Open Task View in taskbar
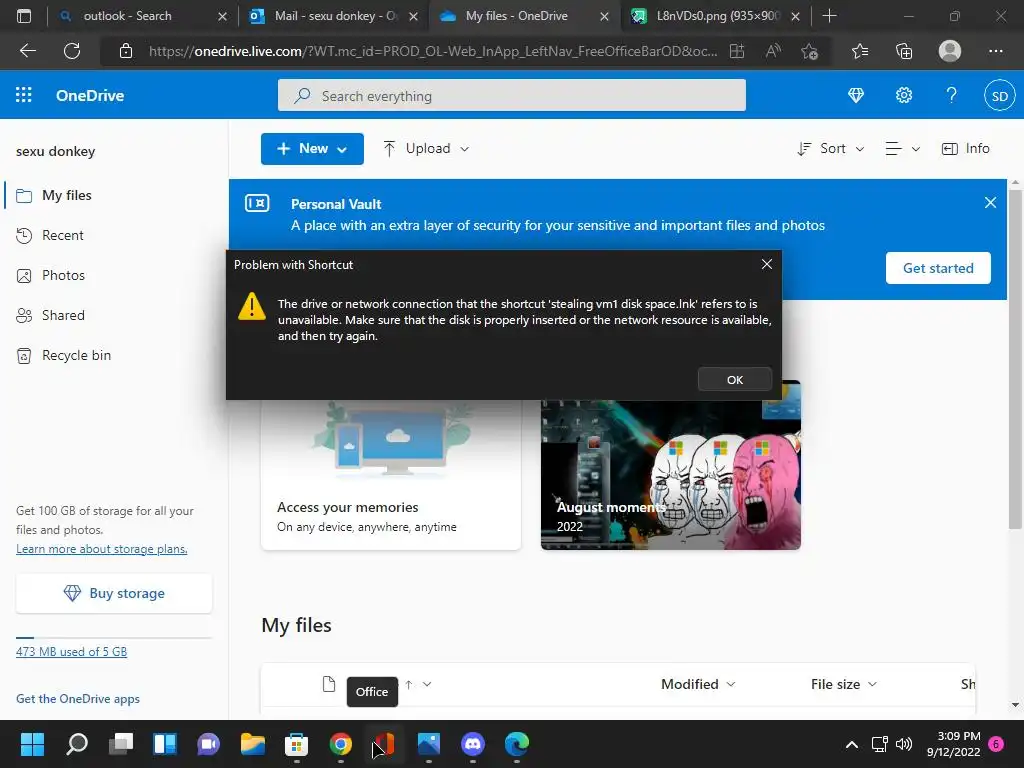Screen dimensions: 1024x768 [x=121, y=744]
